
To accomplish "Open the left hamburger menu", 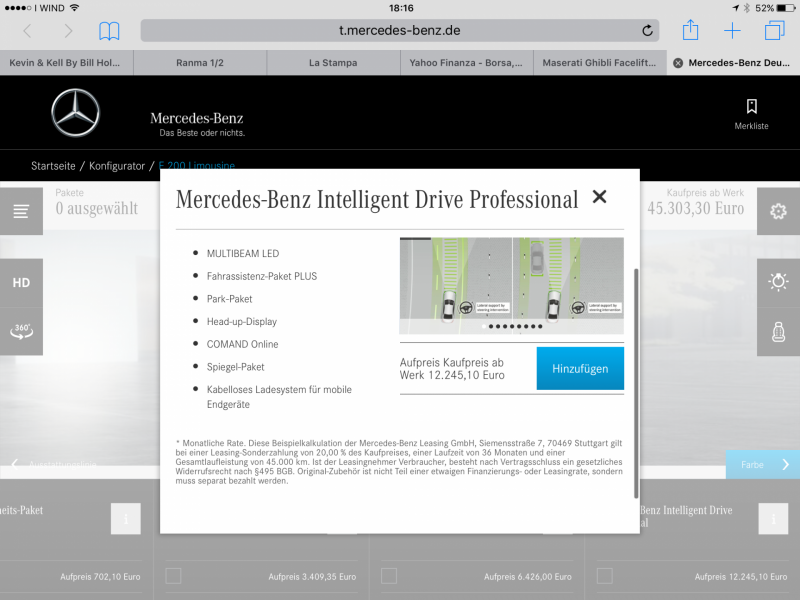I will (21, 211).
